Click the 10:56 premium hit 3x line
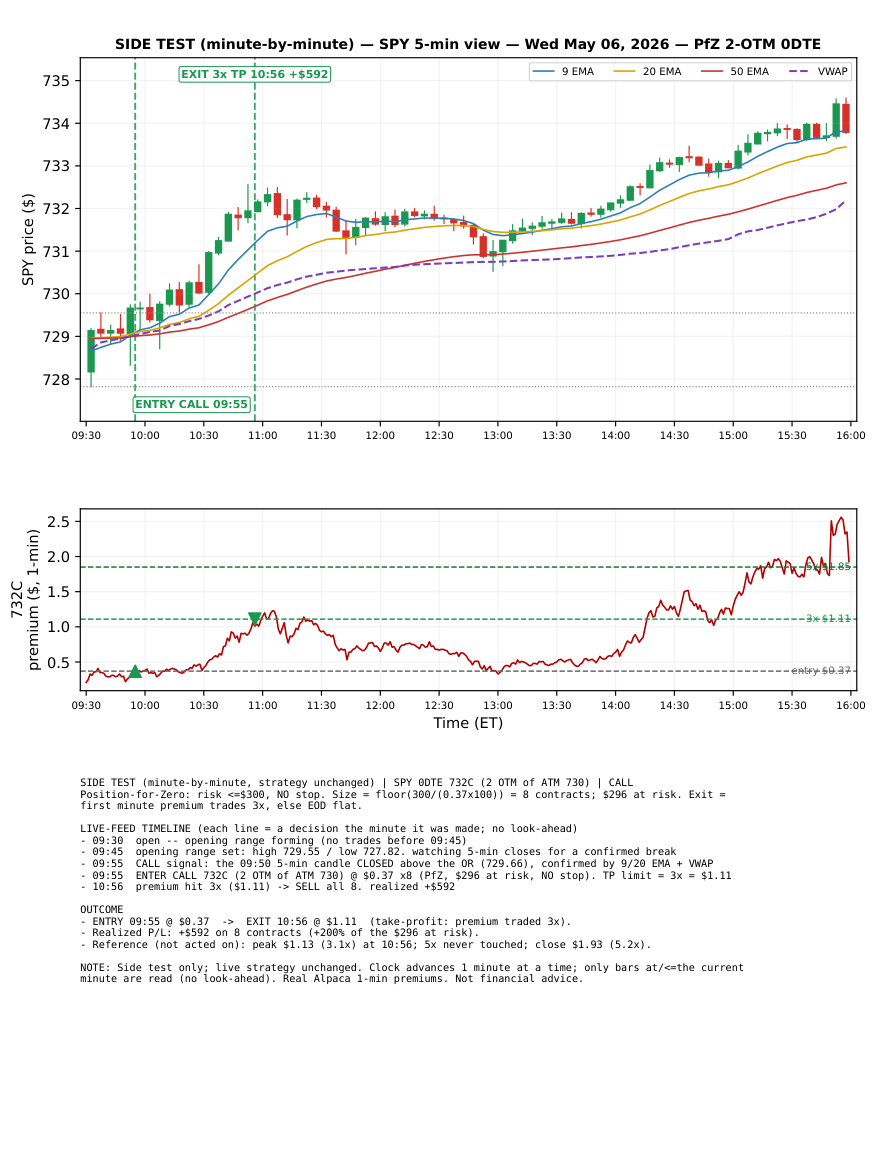This screenshot has width=893, height=1155. [267, 886]
